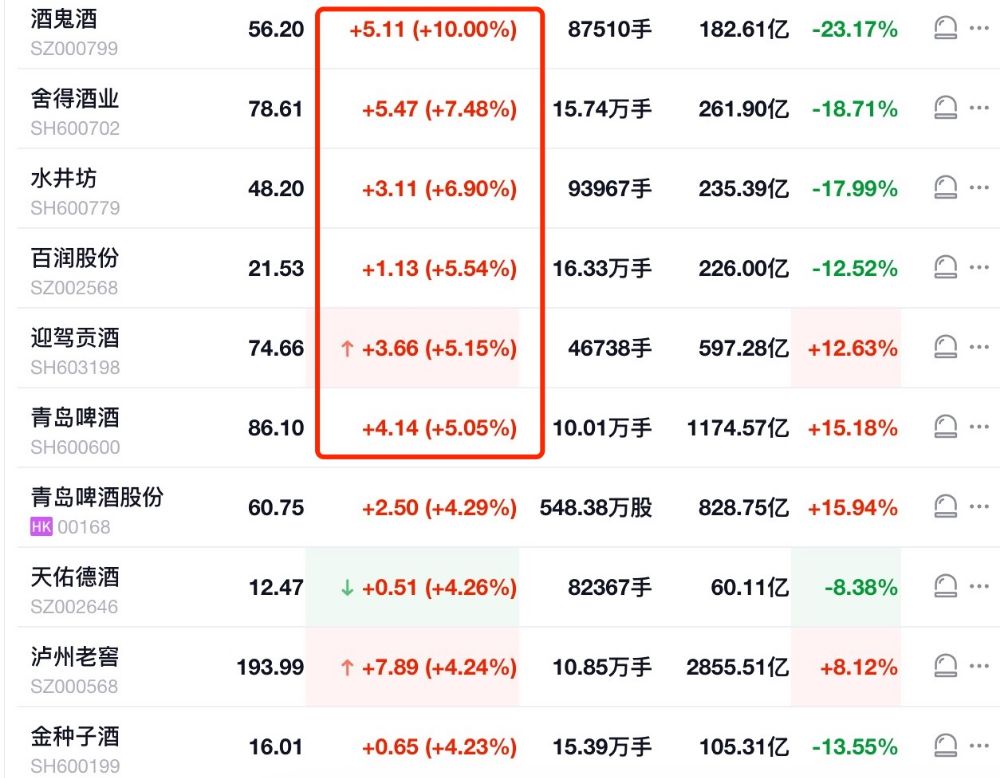Click the 金种子酒 stock name
This screenshot has width=1000, height=778.
tap(75, 736)
